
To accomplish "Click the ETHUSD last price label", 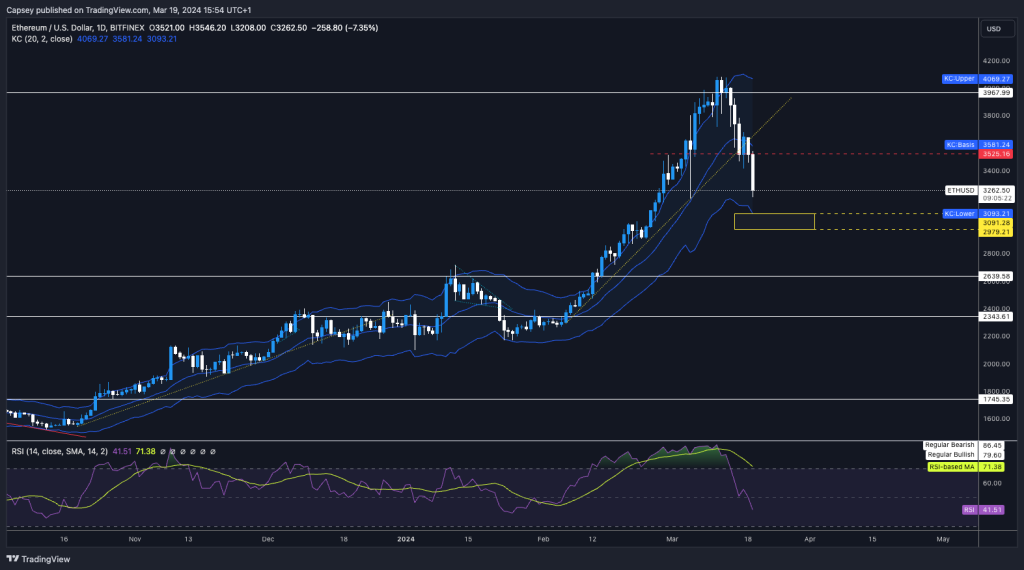I will point(959,190).
